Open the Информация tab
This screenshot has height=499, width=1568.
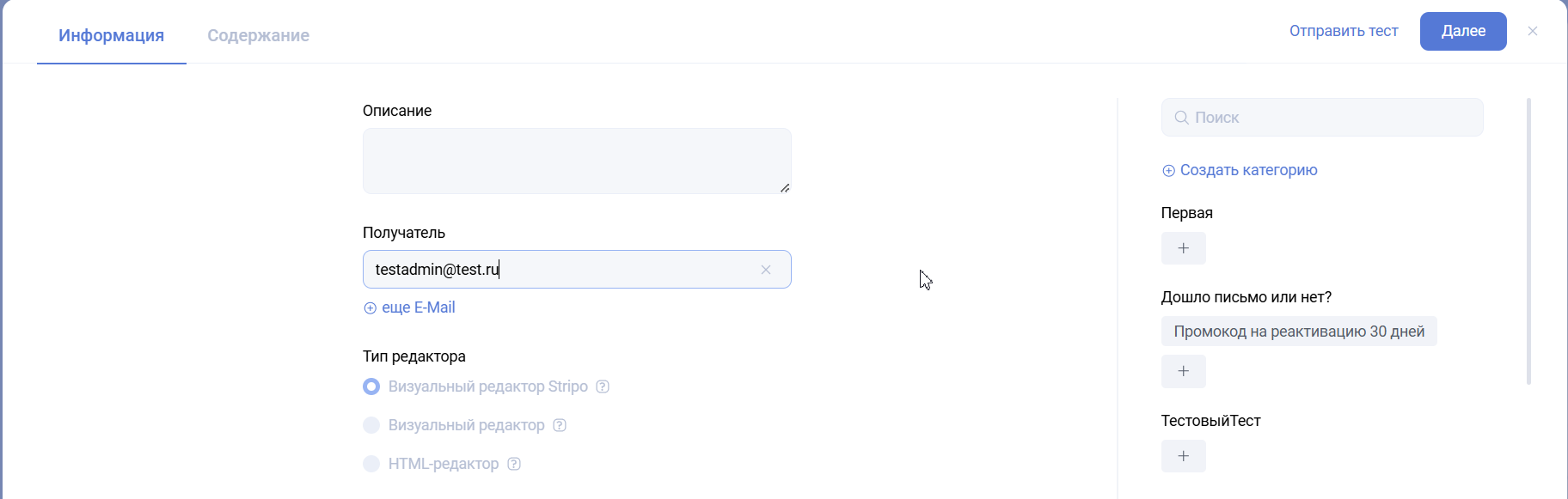tap(111, 35)
